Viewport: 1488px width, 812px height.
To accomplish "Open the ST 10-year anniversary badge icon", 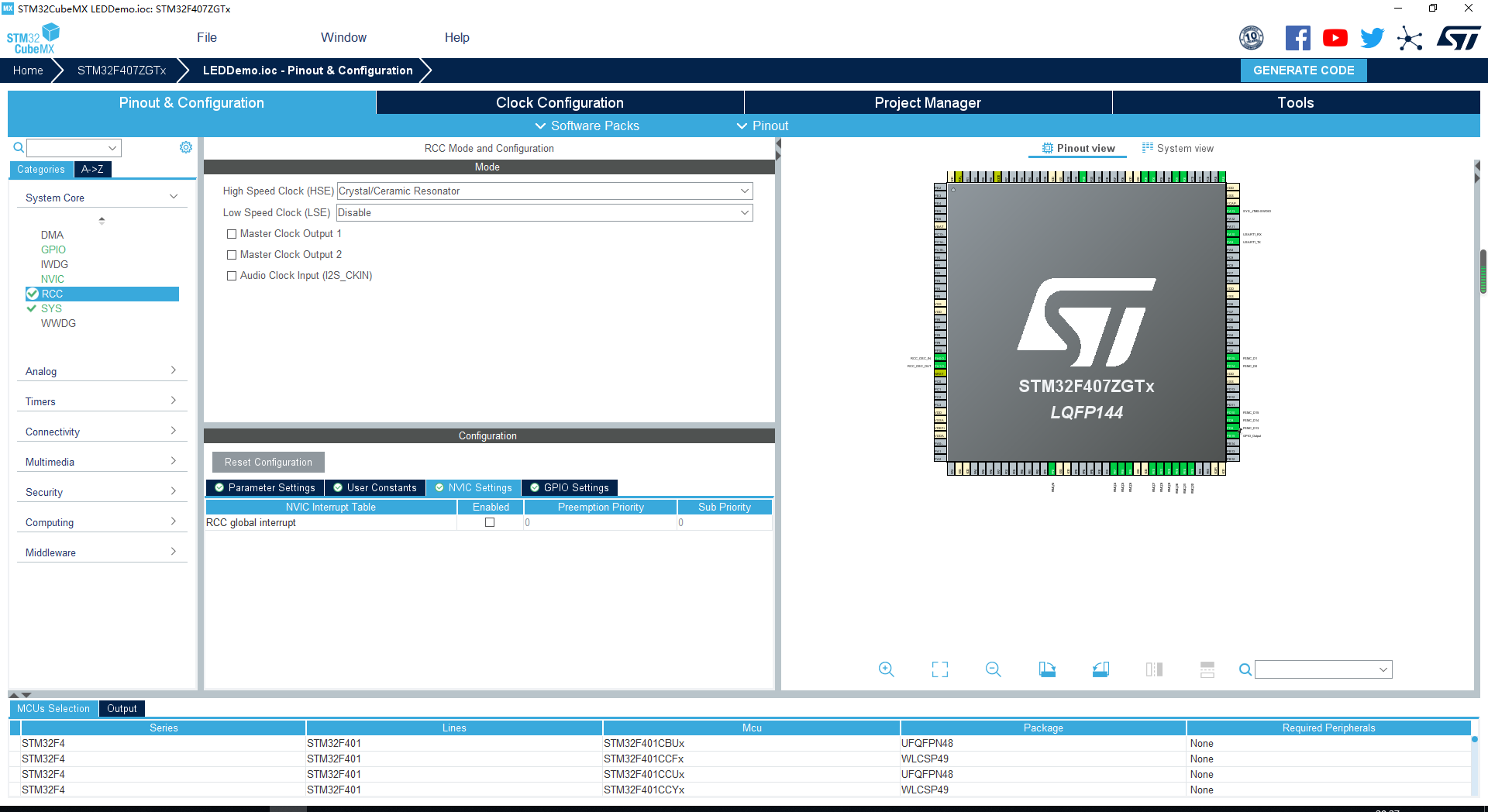I will coord(1252,37).
